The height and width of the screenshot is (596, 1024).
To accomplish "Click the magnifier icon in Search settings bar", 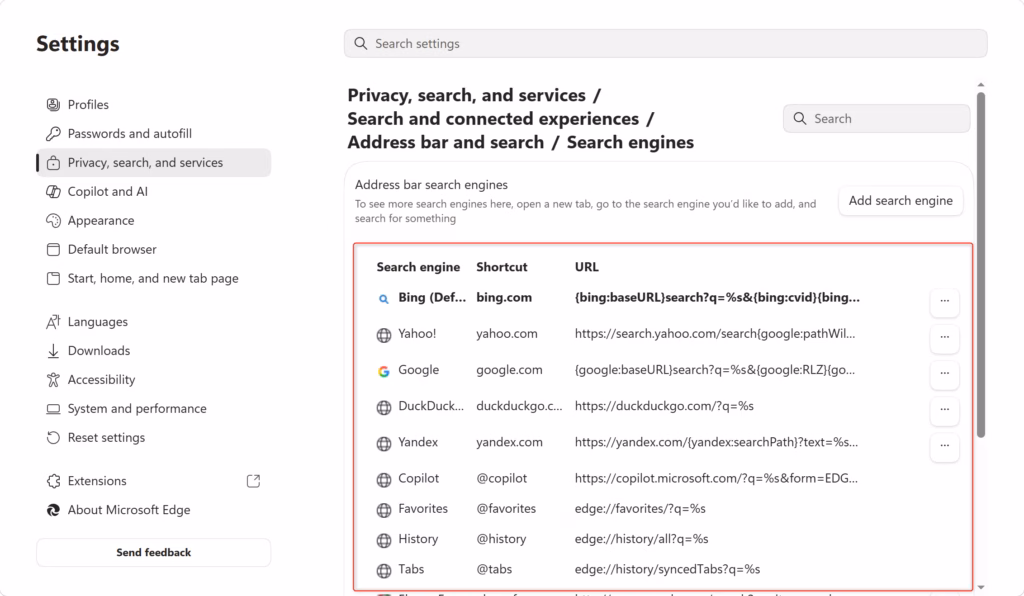I will 360,43.
